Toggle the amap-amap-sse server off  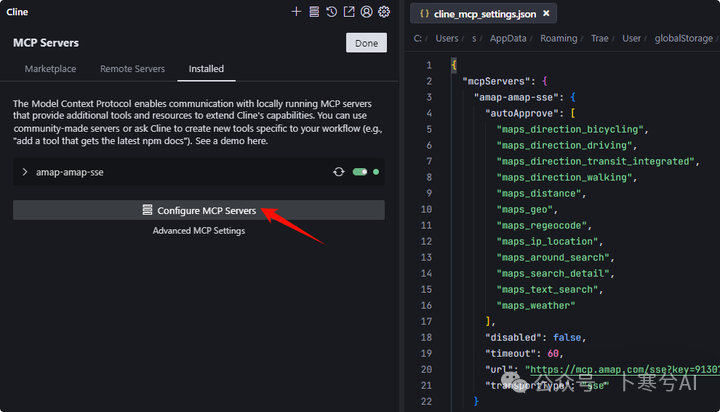360,172
